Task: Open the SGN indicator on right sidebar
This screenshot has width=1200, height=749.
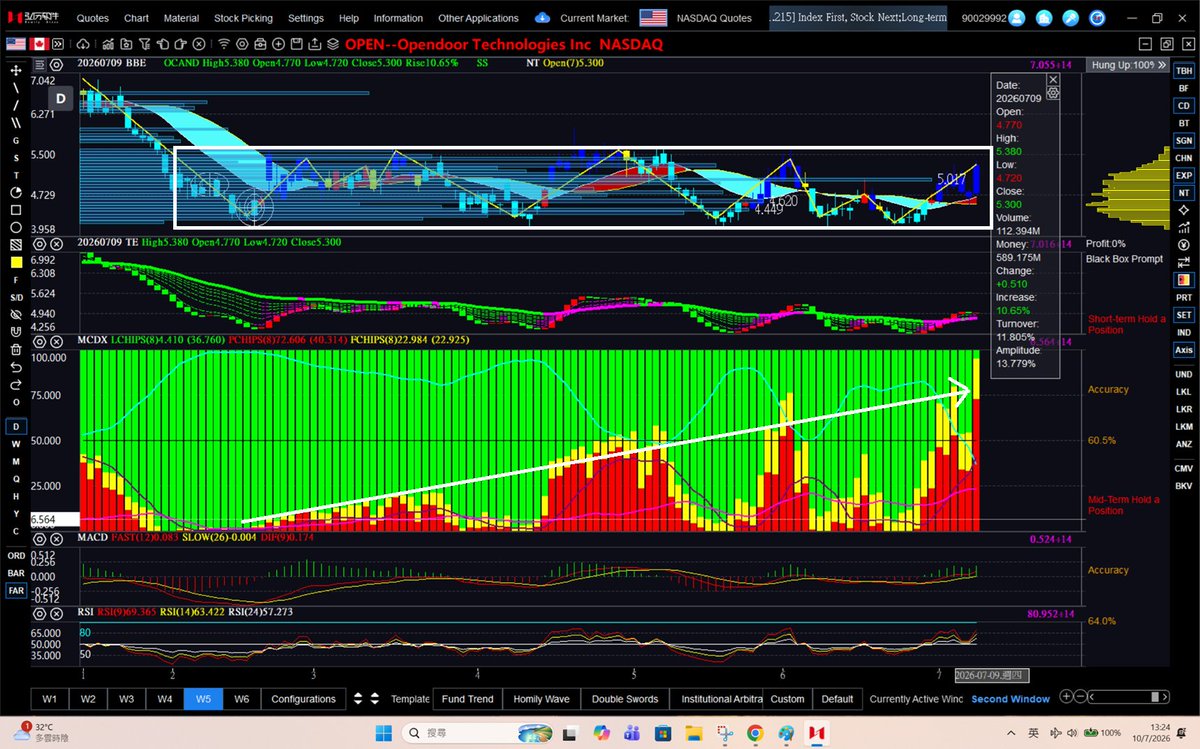Action: click(x=1184, y=140)
